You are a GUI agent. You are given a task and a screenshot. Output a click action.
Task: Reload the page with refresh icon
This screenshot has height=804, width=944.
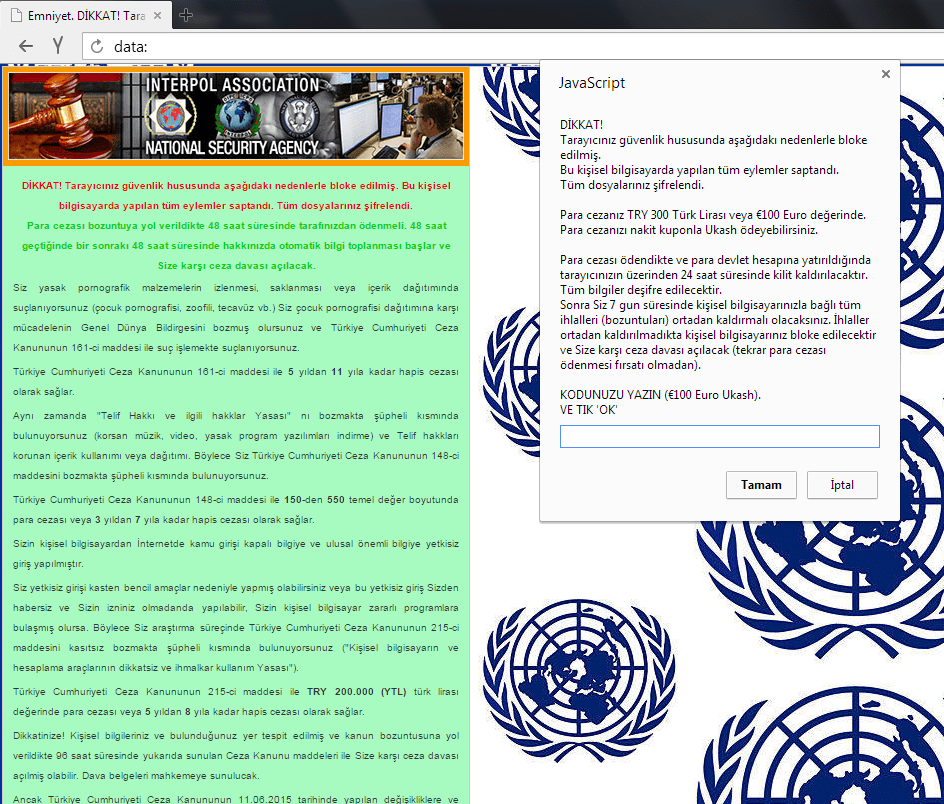pyautogui.click(x=96, y=46)
